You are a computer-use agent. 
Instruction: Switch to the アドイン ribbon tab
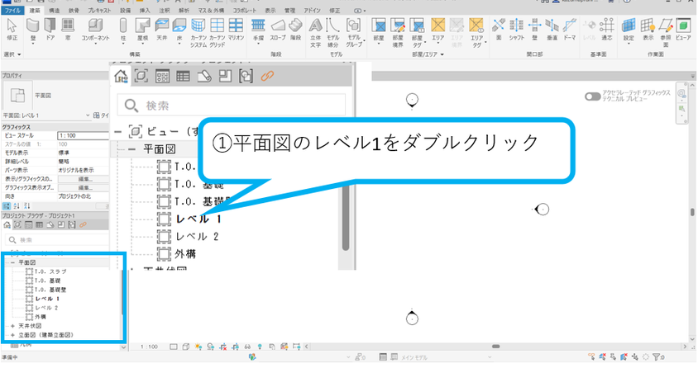point(312,10)
